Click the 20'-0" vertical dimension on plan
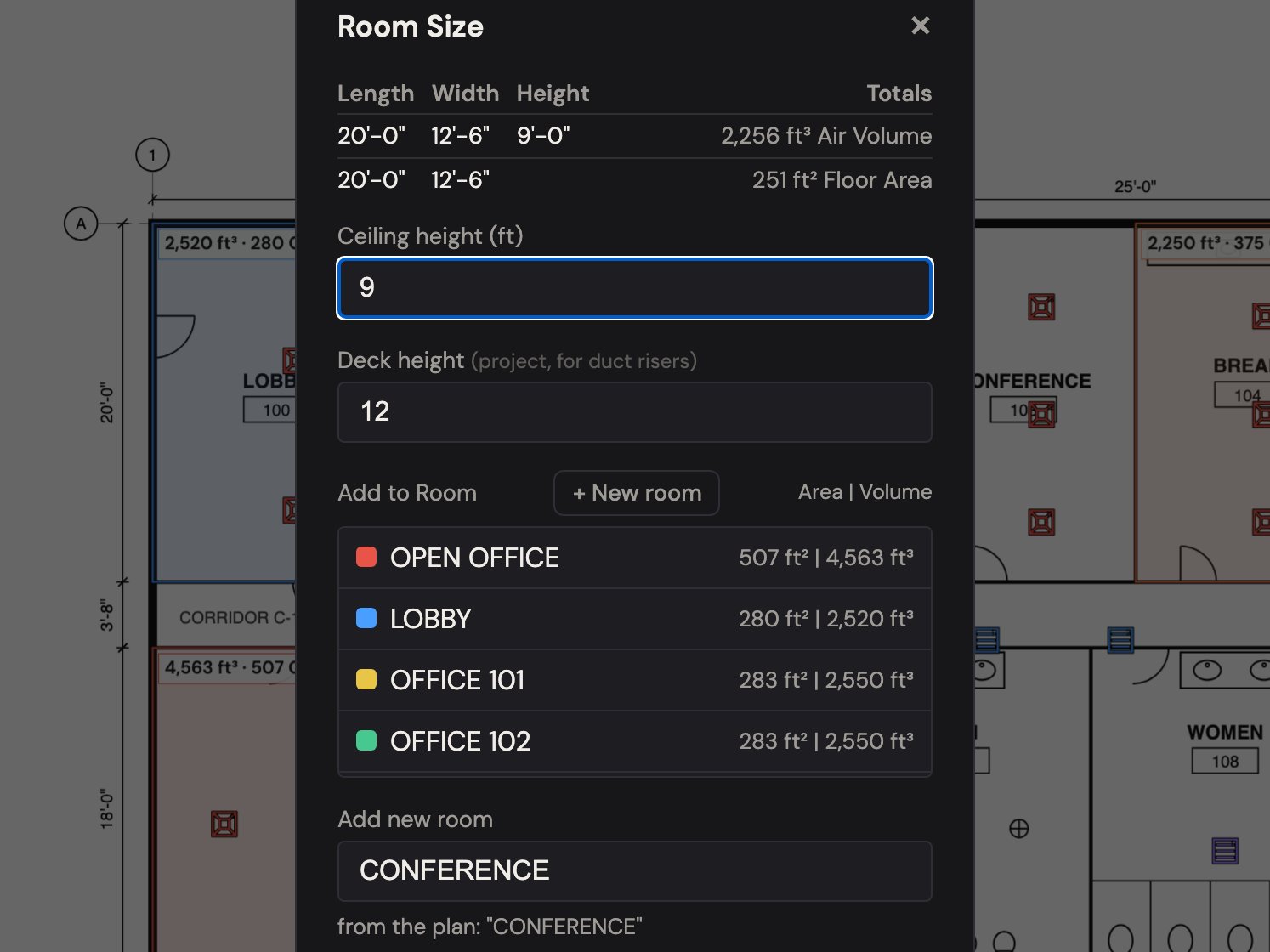The image size is (1270, 952). tap(107, 402)
